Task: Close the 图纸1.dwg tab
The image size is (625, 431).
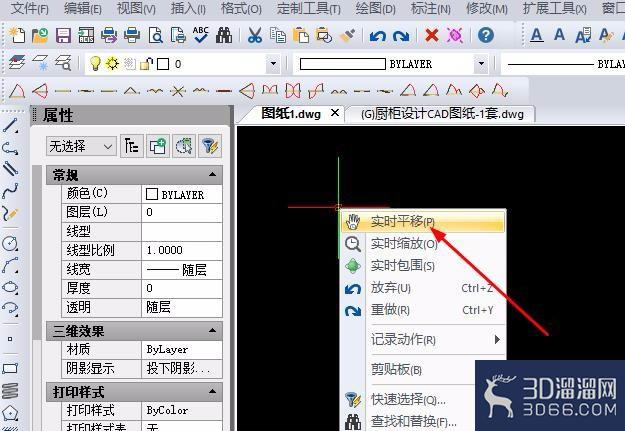Action: click(335, 113)
